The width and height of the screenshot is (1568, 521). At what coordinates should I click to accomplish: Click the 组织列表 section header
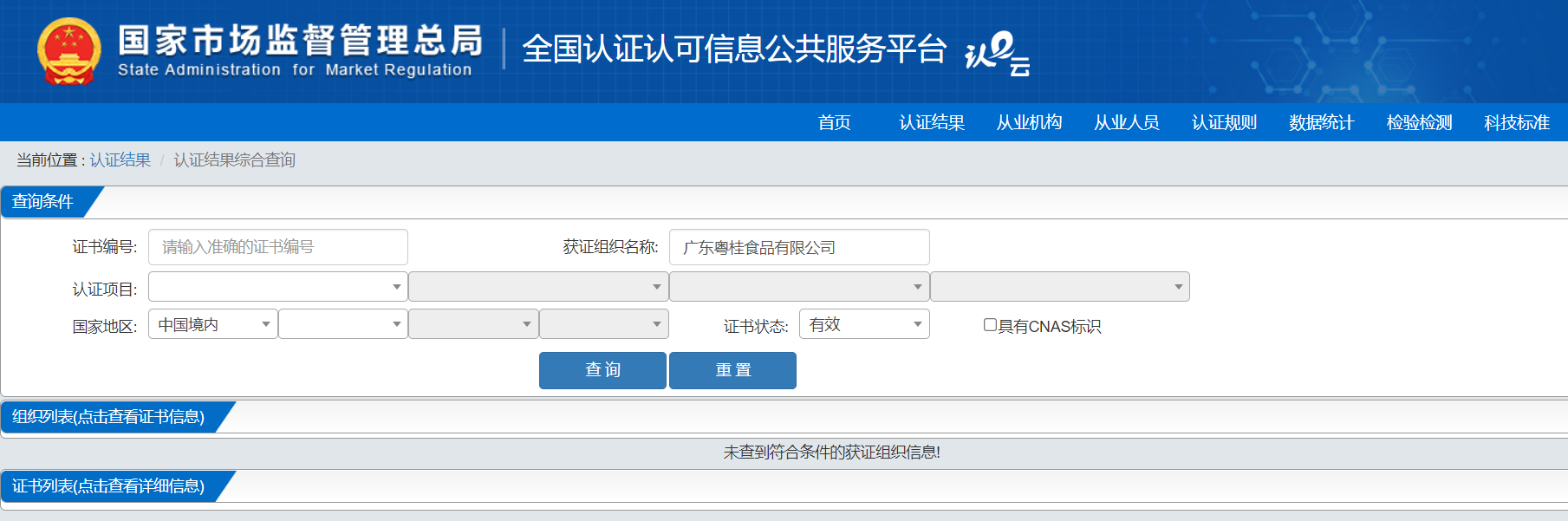tap(108, 417)
